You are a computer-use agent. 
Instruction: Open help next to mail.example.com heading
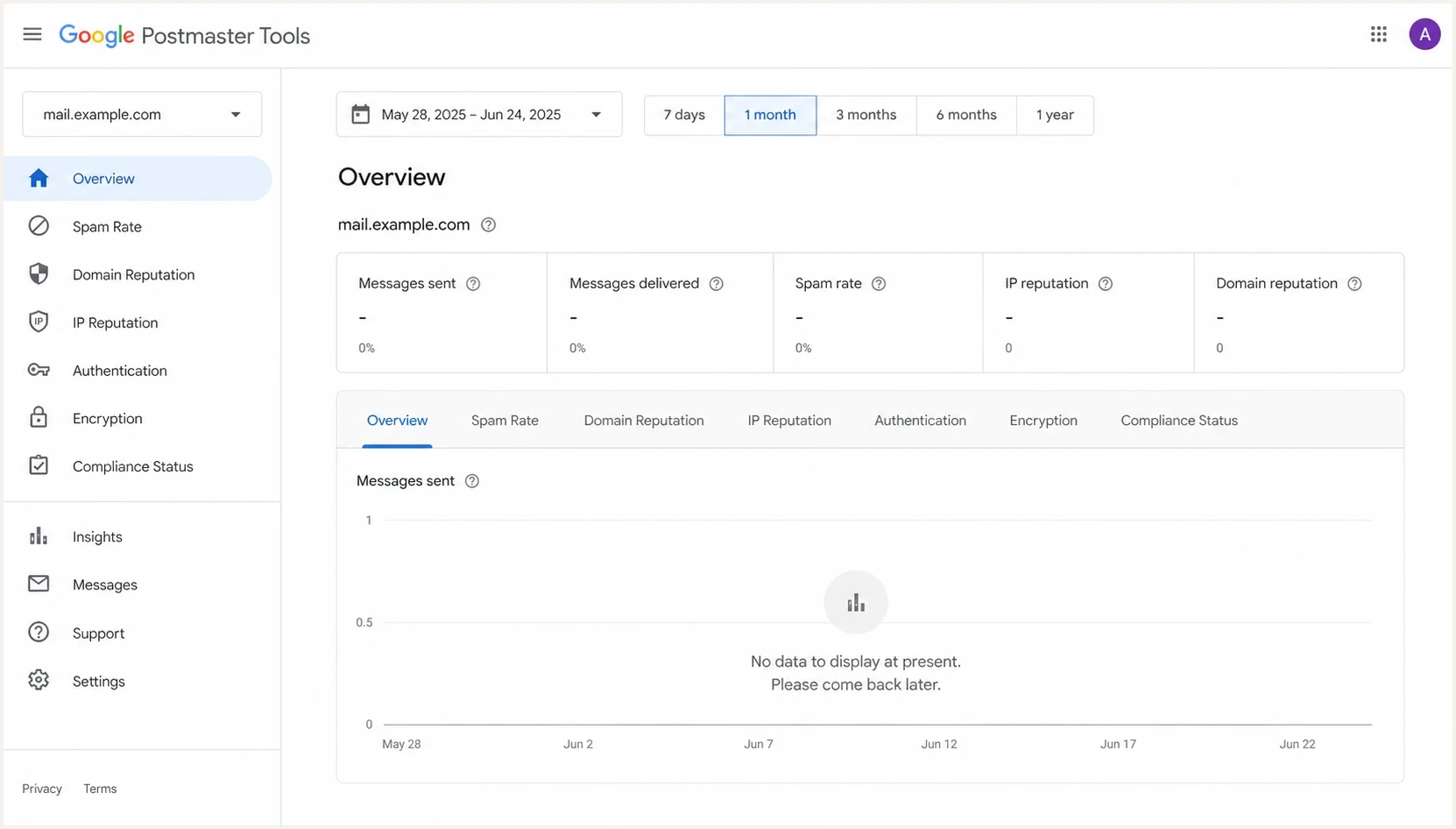(489, 224)
